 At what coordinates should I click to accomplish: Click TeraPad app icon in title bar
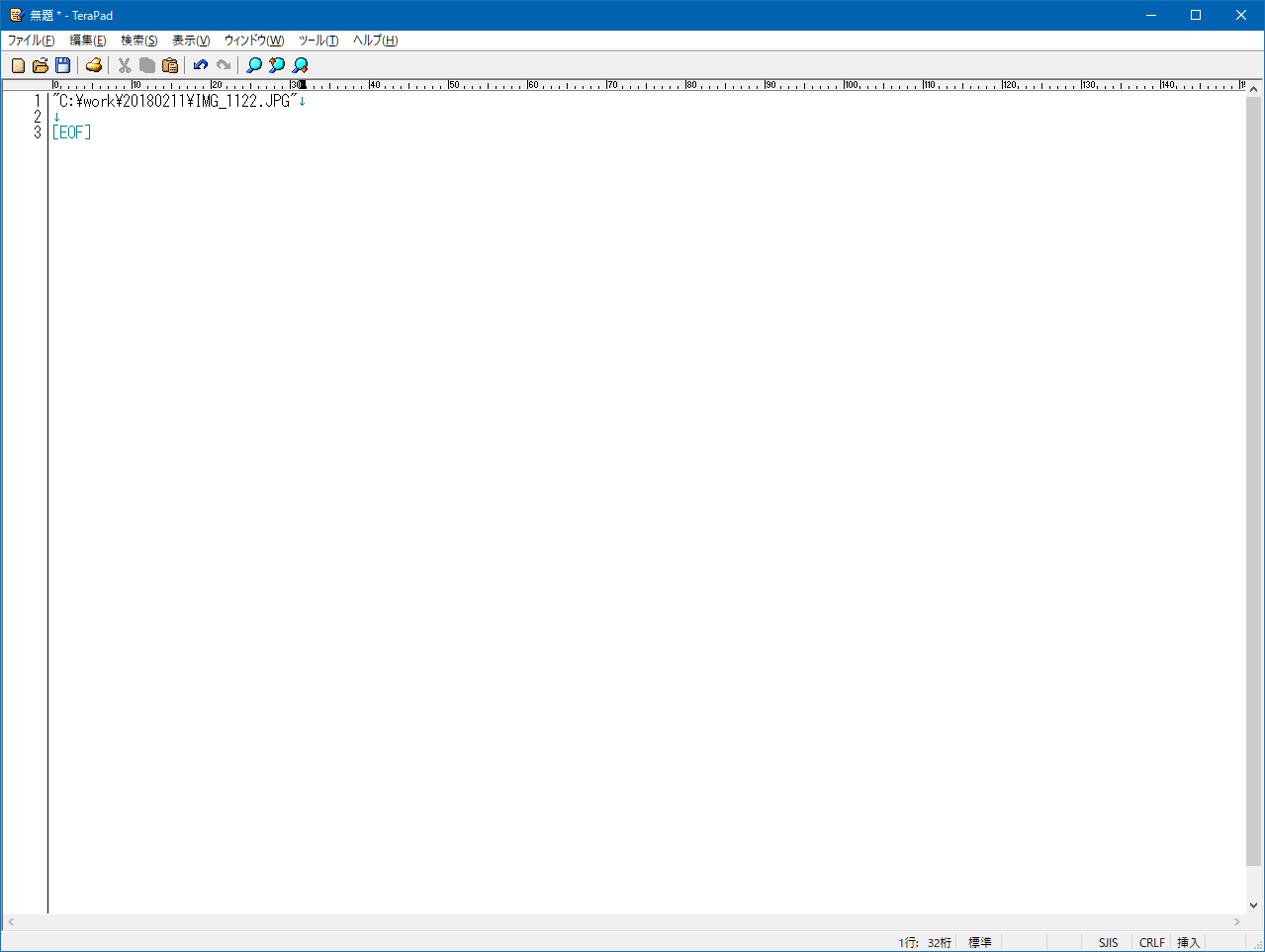[16, 15]
